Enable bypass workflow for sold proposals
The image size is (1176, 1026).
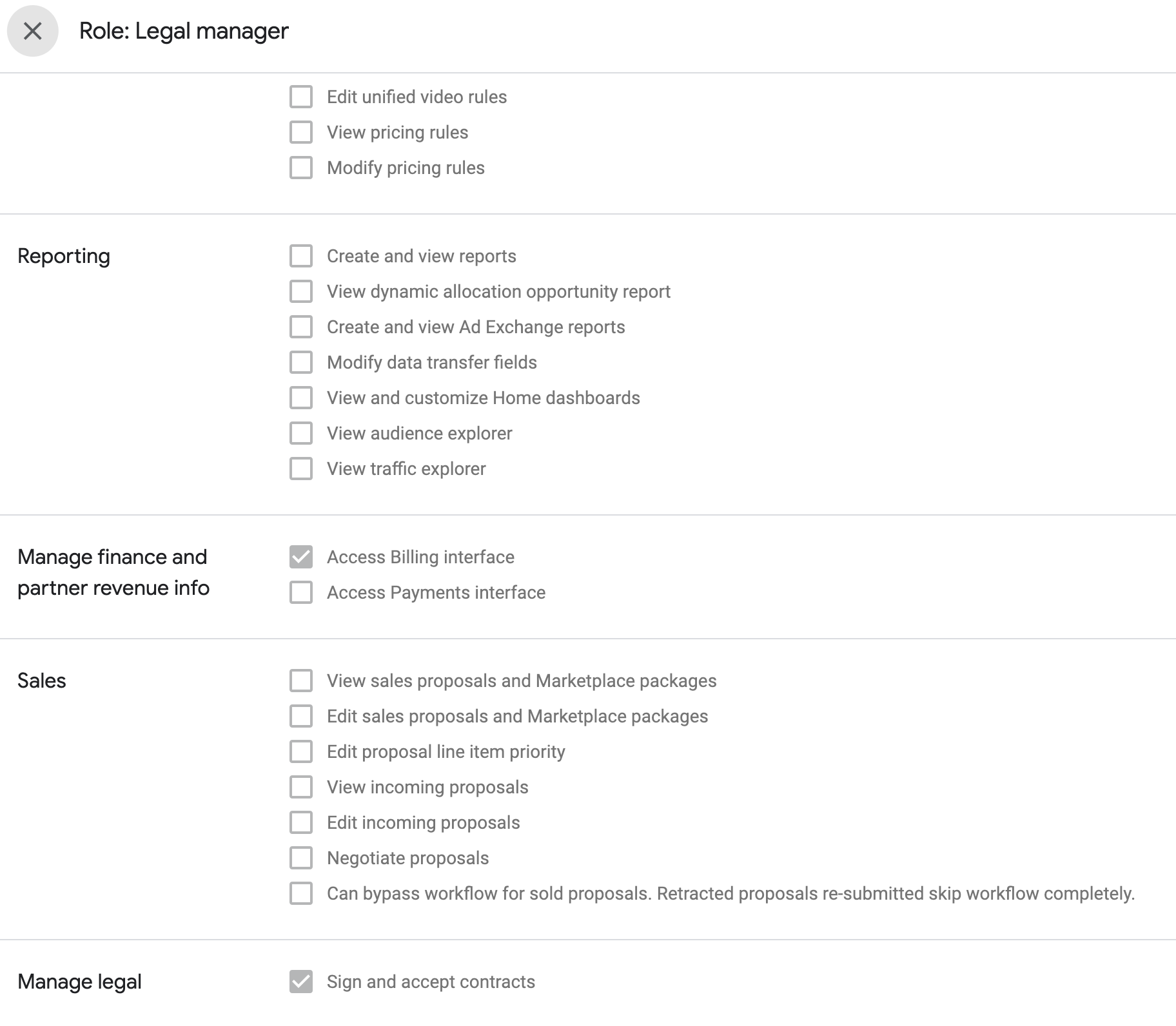(301, 893)
